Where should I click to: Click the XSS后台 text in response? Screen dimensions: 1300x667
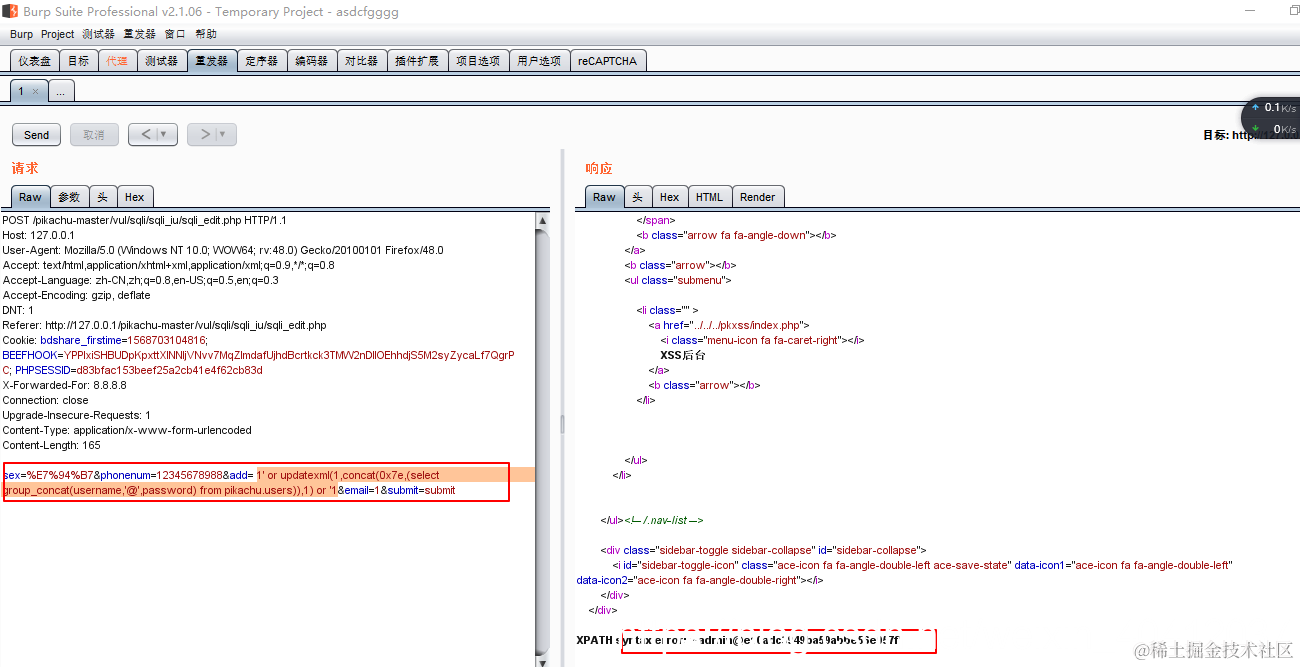683,355
